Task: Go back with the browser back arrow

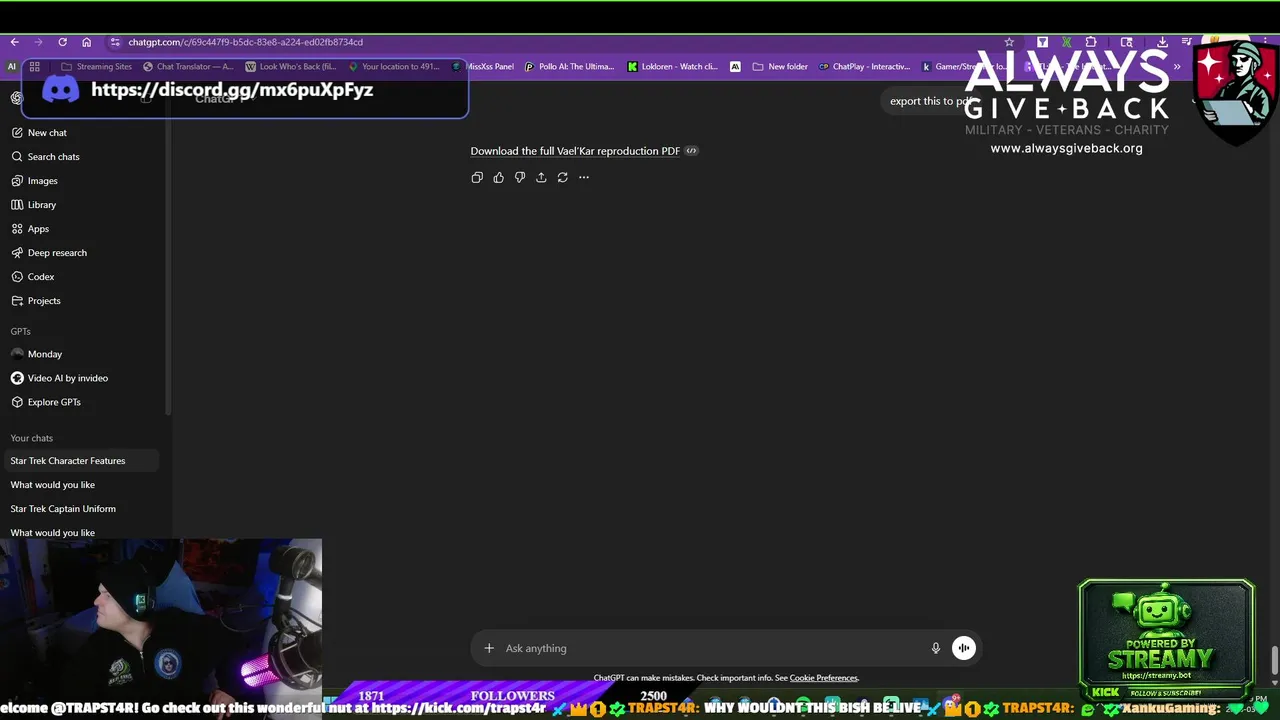Action: pyautogui.click(x=14, y=42)
